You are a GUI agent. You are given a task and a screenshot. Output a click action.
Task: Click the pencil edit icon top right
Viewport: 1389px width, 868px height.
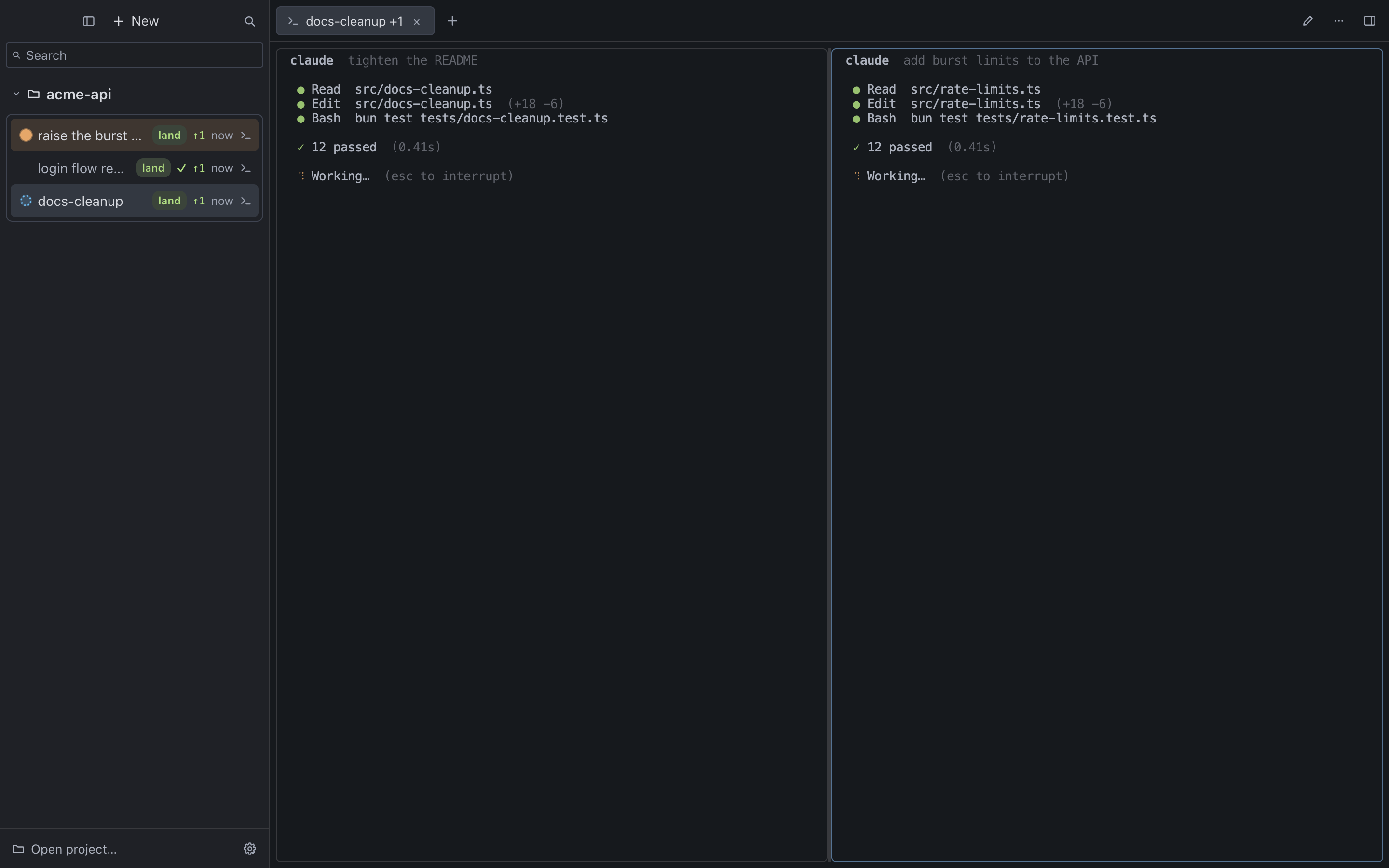pyautogui.click(x=1307, y=21)
